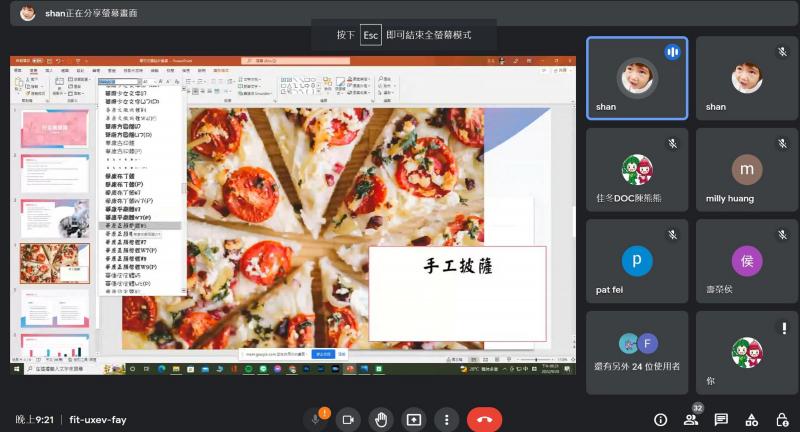Click the font list vertical scrollbar
This screenshot has width=800, height=432.
click(184, 189)
